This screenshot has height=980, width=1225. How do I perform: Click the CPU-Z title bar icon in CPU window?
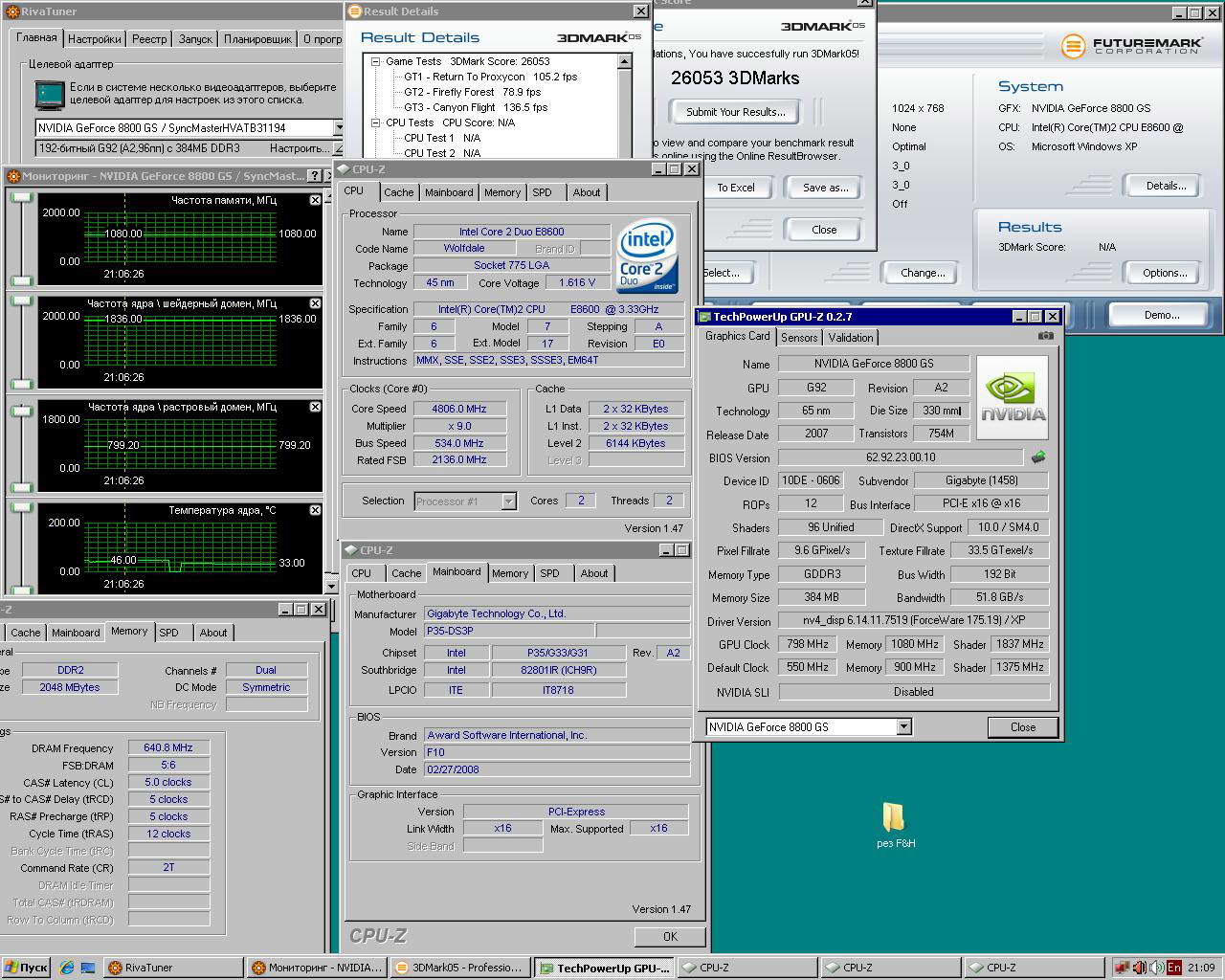(343, 169)
